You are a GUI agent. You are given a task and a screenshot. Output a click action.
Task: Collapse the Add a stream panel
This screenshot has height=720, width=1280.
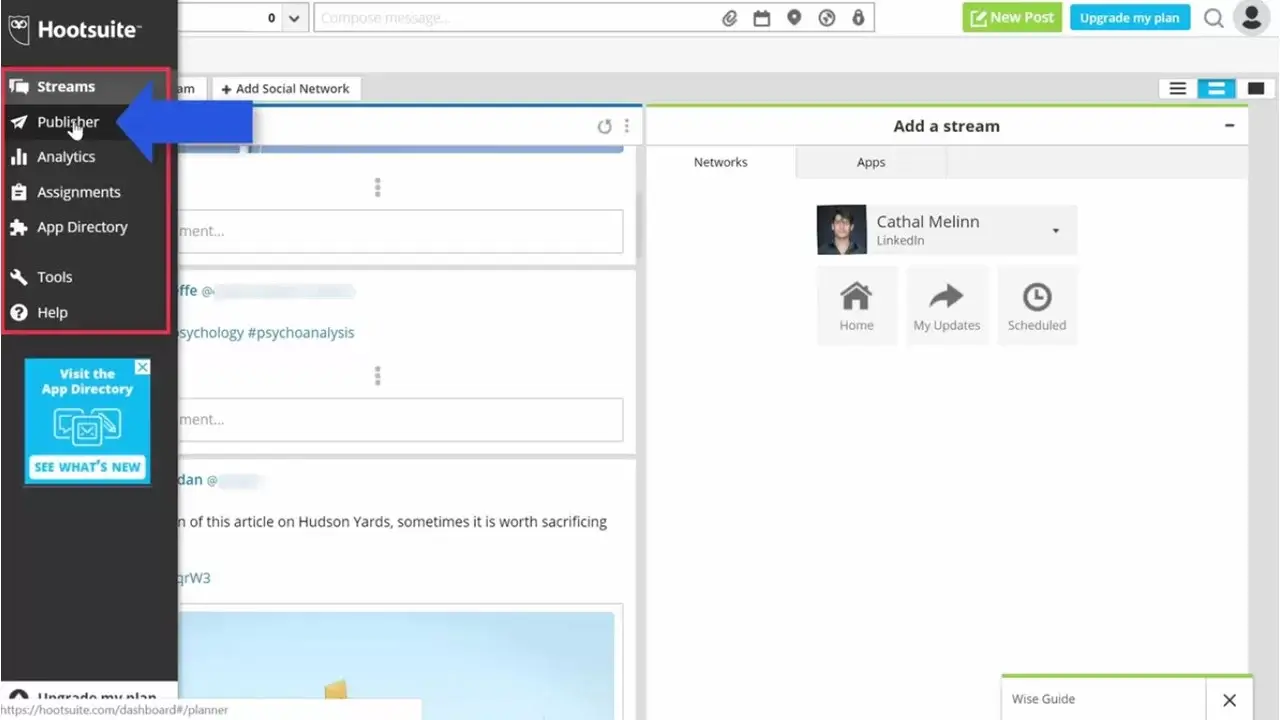point(1229,126)
